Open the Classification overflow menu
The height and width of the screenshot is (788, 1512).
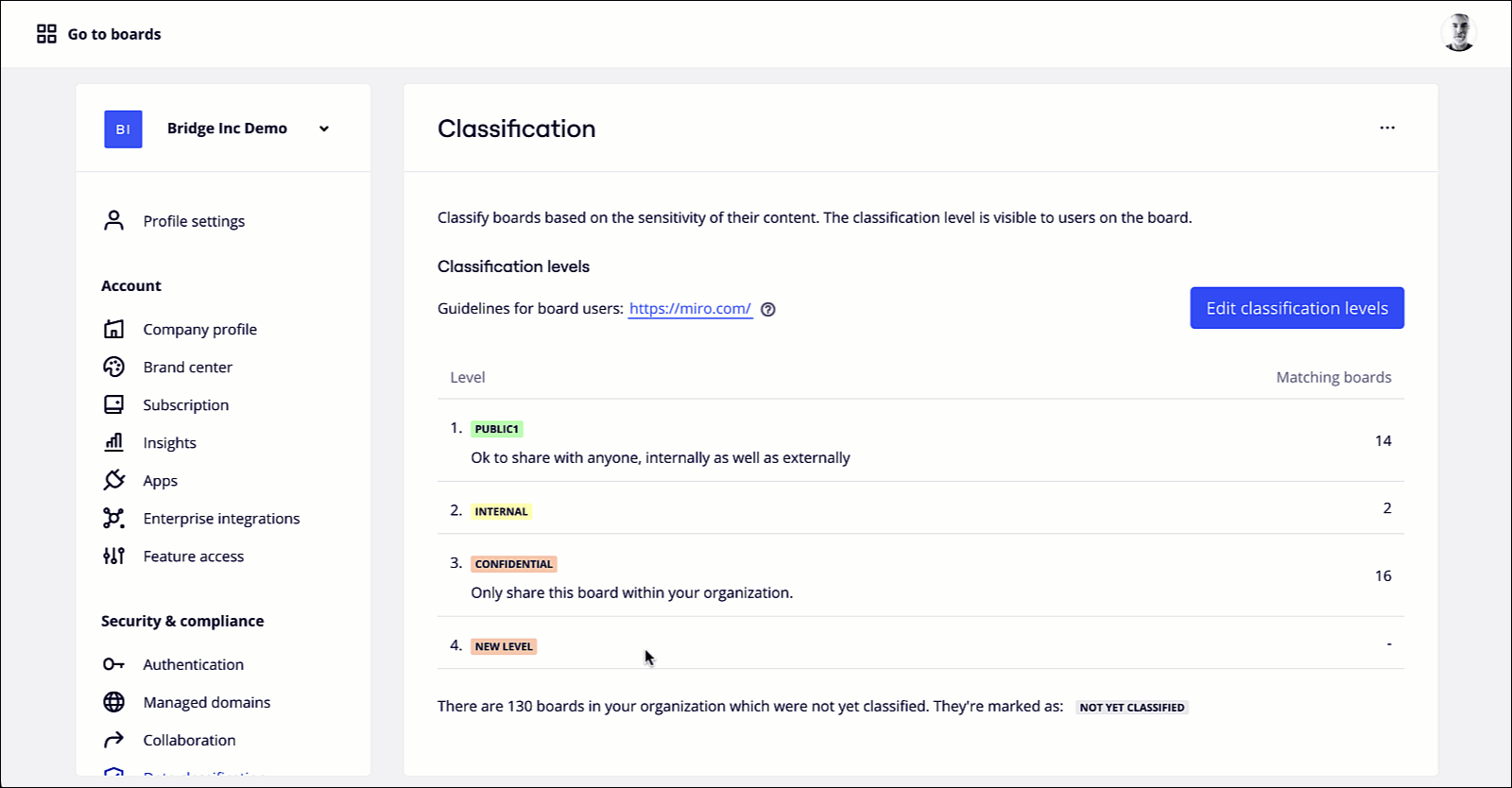1387,128
